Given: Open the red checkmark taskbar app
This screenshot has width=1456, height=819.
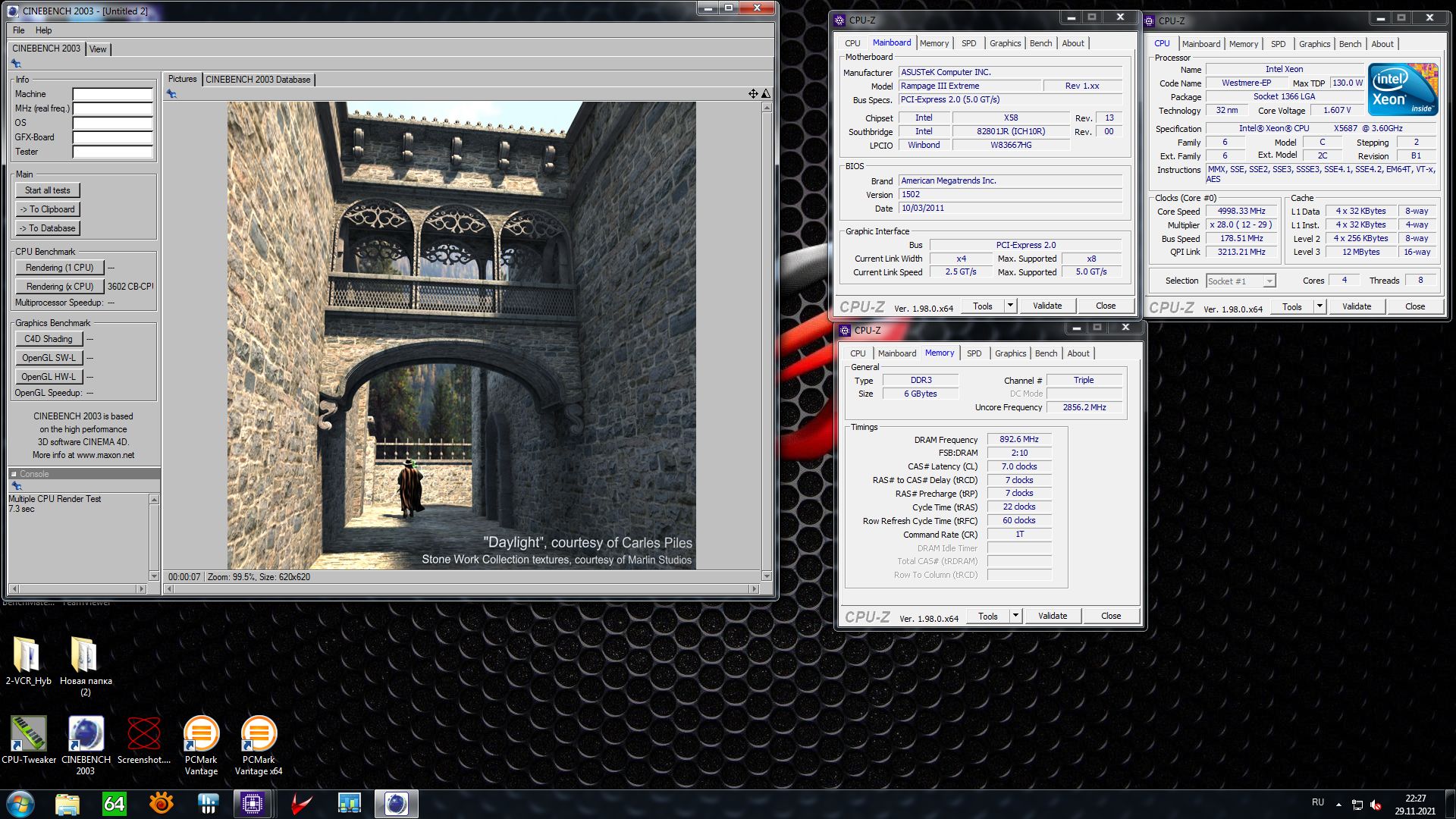Looking at the screenshot, I should pos(302,804).
